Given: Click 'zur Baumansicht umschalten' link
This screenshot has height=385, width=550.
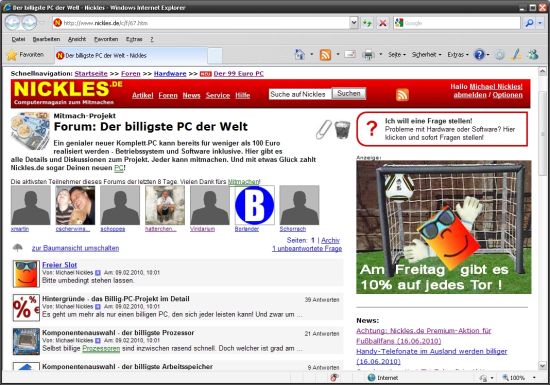Looking at the screenshot, I should pos(75,248).
